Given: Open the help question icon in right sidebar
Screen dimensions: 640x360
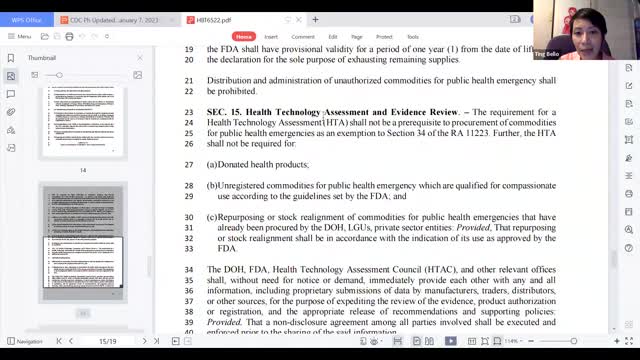Looking at the screenshot, I should tap(629, 248).
